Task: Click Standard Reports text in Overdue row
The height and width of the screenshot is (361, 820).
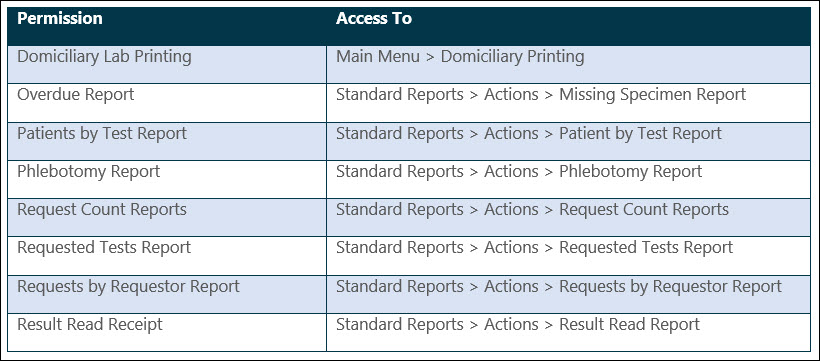Action: pos(400,95)
